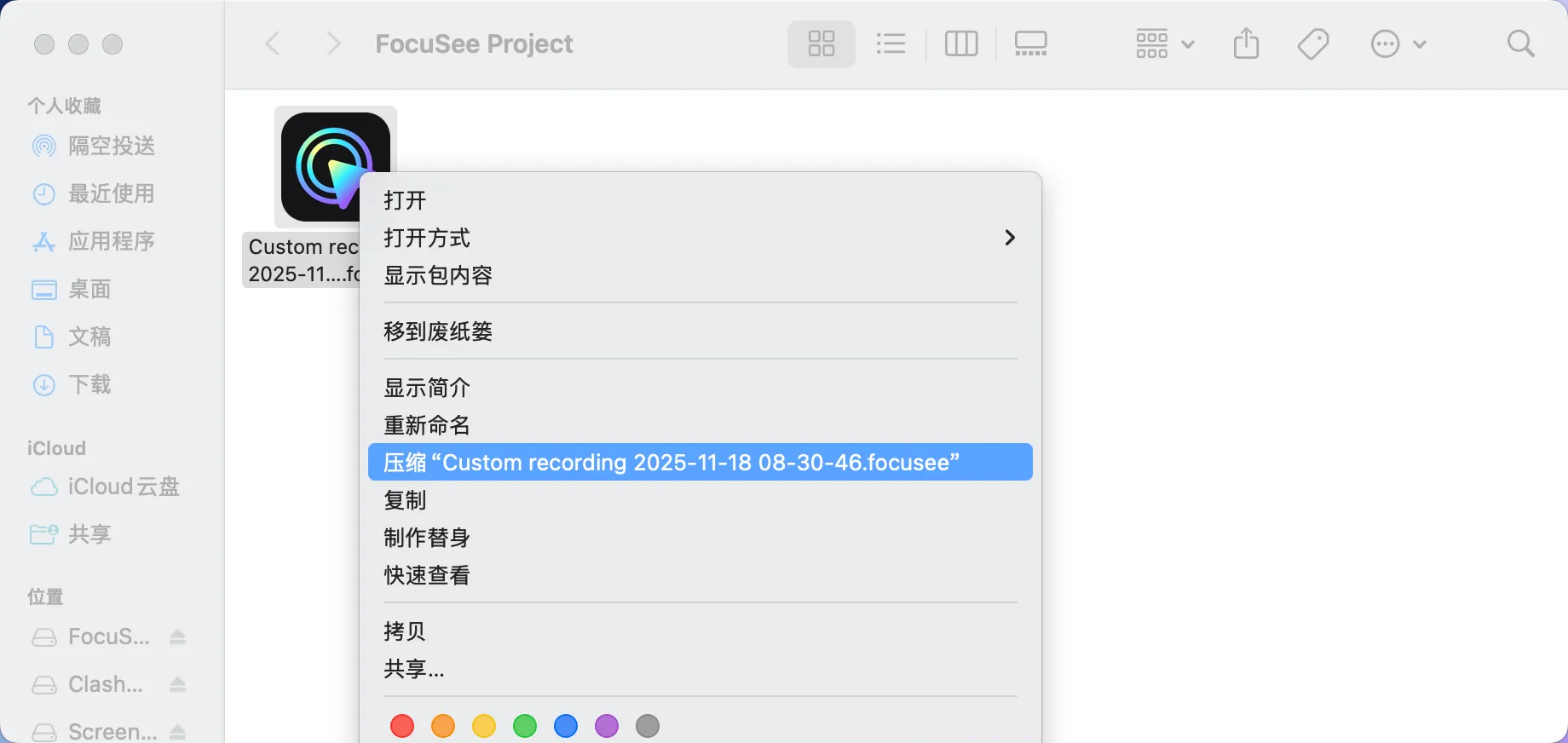Screen dimensions: 1568x743
Task: Choose 移到废纸篓 from the context menu
Action: 700,331
